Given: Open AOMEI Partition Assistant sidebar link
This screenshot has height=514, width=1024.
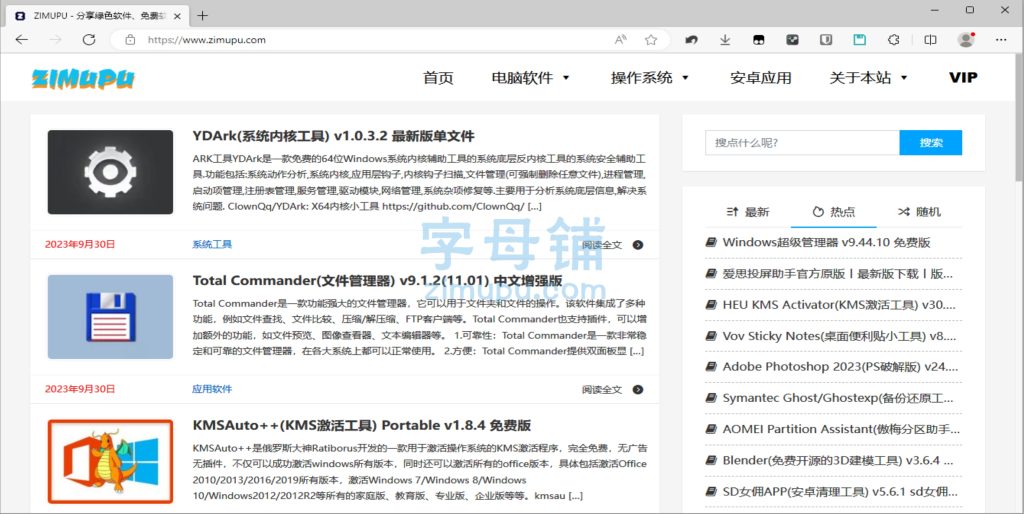Looking at the screenshot, I should (841, 430).
